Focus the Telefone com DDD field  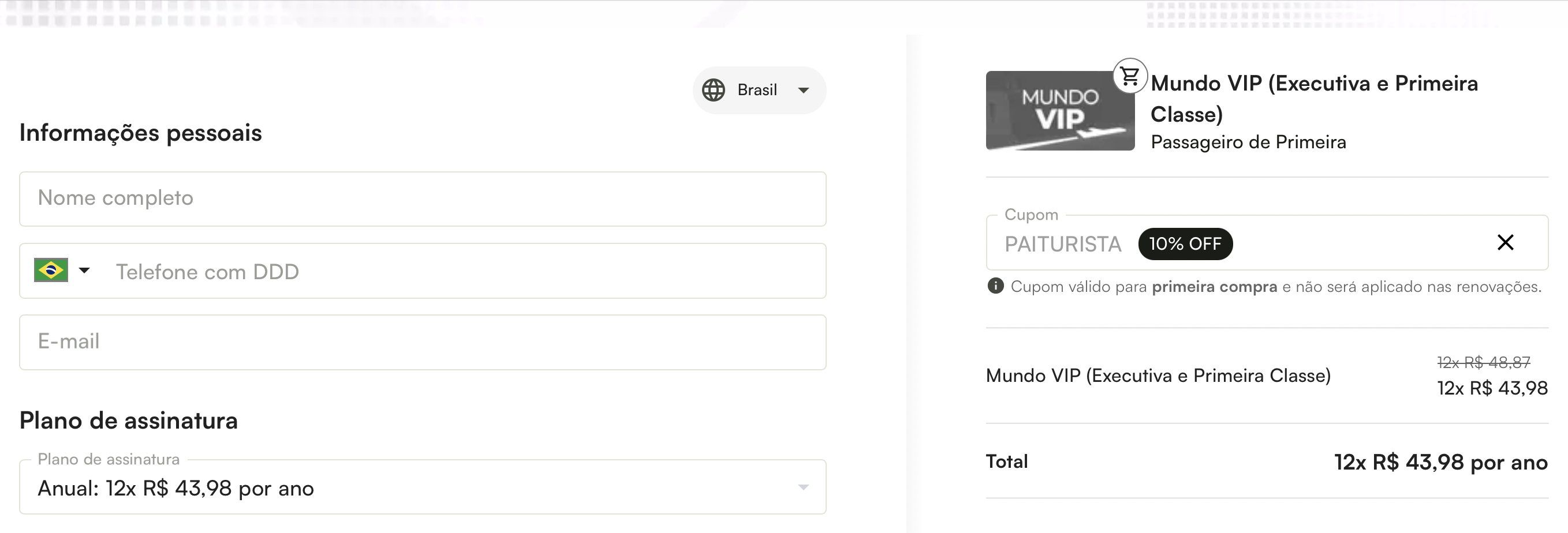(x=462, y=271)
